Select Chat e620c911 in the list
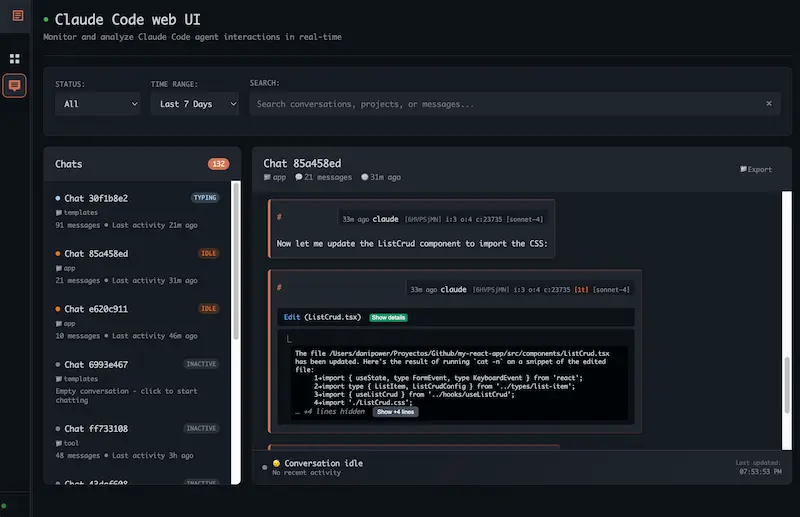Screen dimensions: 800x517 tap(138, 322)
